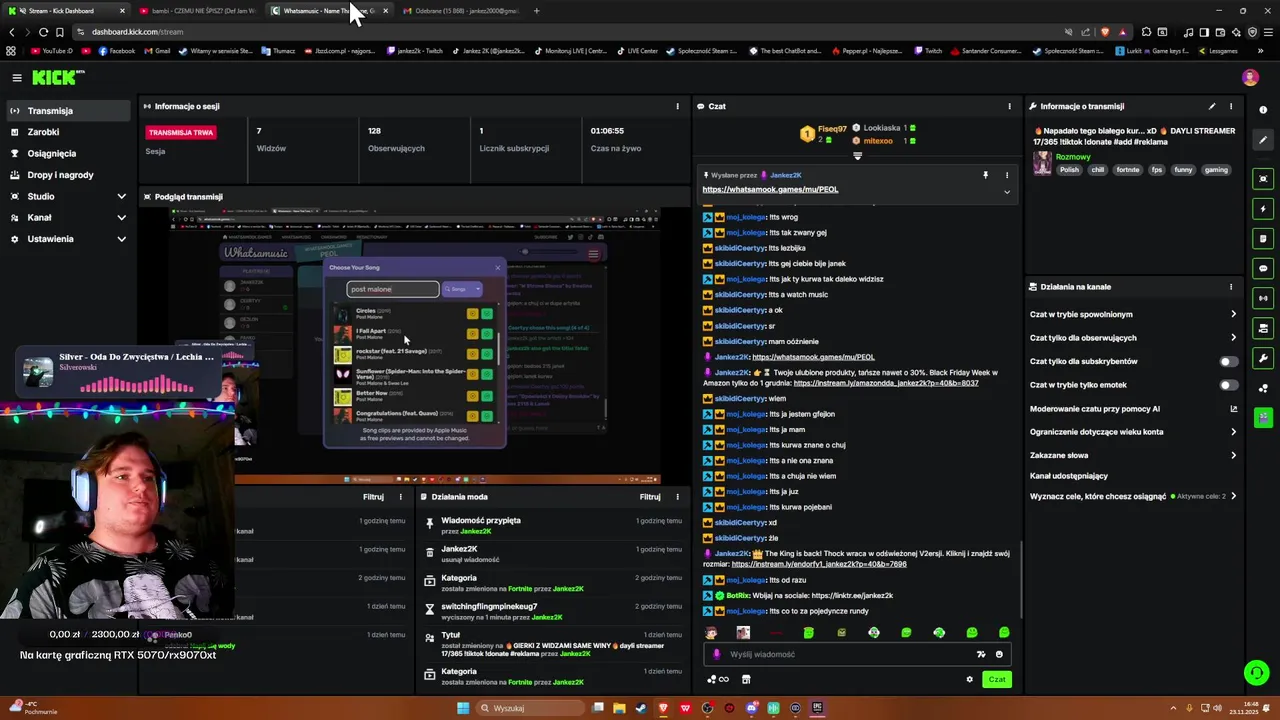This screenshot has height=720, width=1280.
Task: Toggle Czat tylko dla subskrybentów switch
Action: (1229, 361)
